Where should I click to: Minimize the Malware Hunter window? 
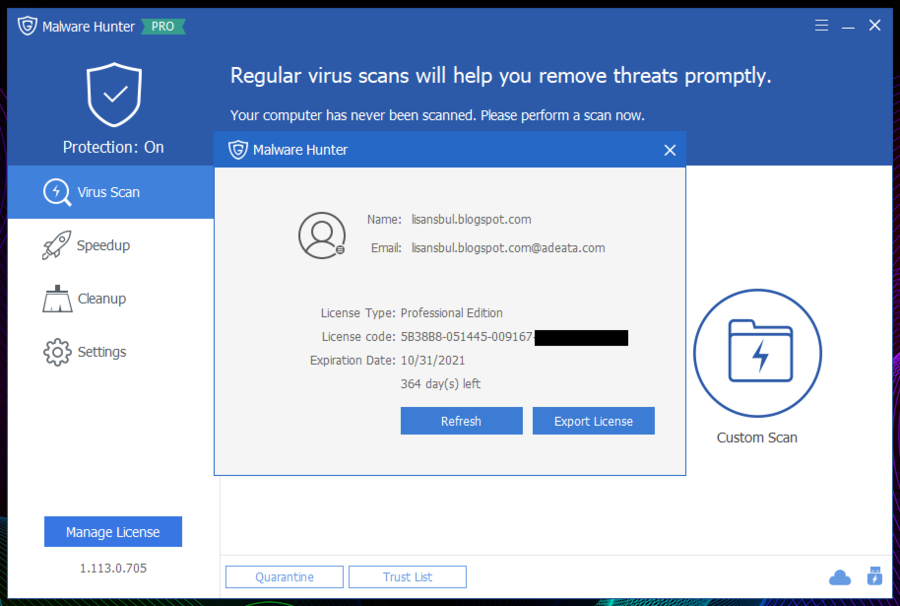click(848, 26)
